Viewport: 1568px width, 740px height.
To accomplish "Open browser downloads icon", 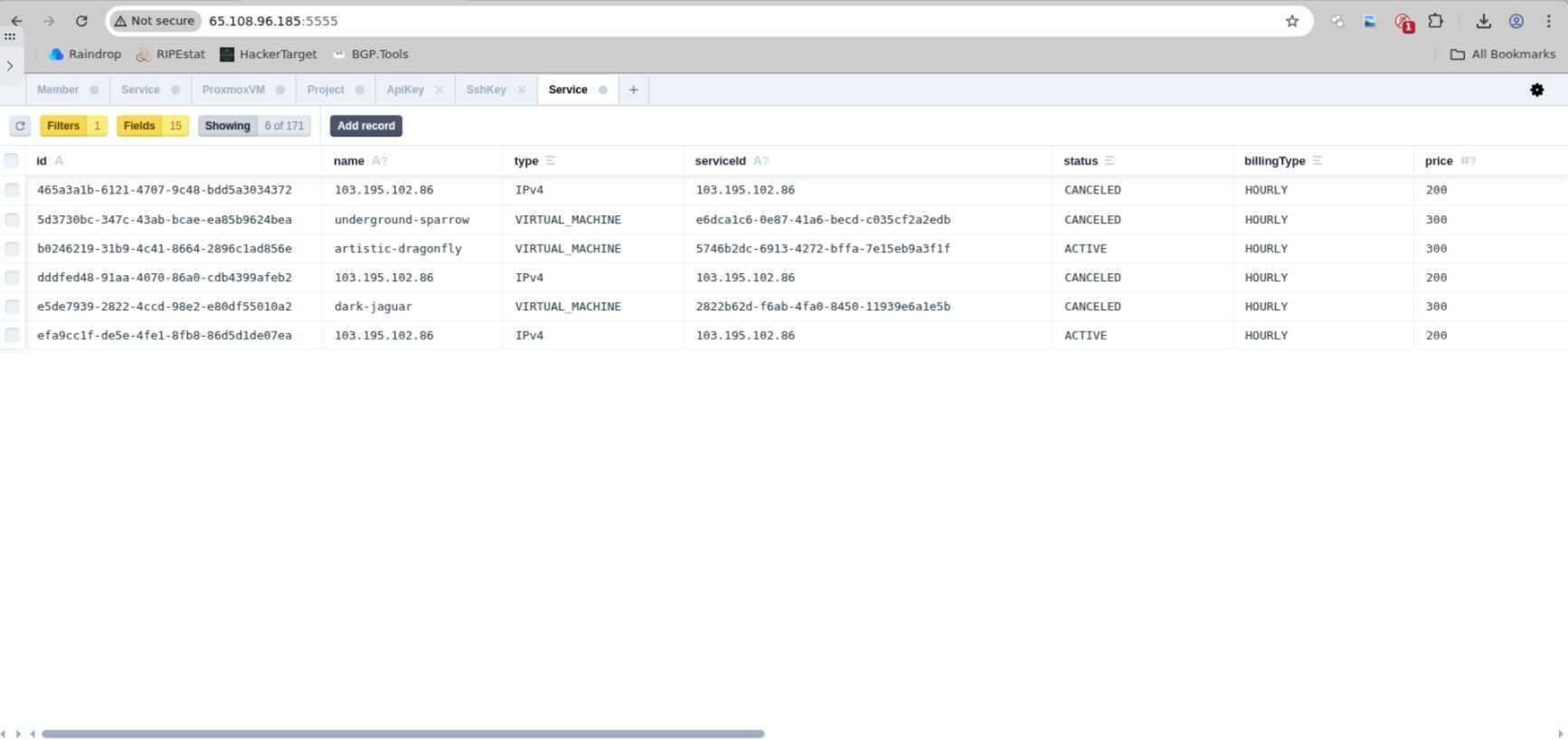I will [1483, 21].
